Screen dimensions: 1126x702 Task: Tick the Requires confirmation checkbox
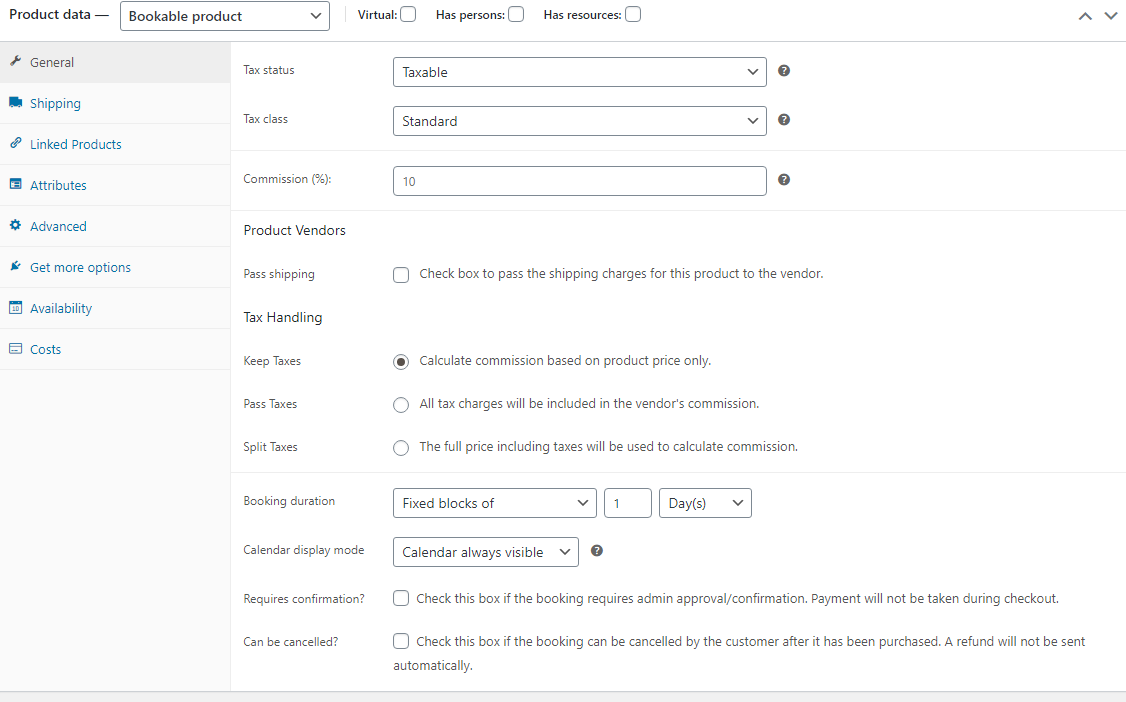401,598
